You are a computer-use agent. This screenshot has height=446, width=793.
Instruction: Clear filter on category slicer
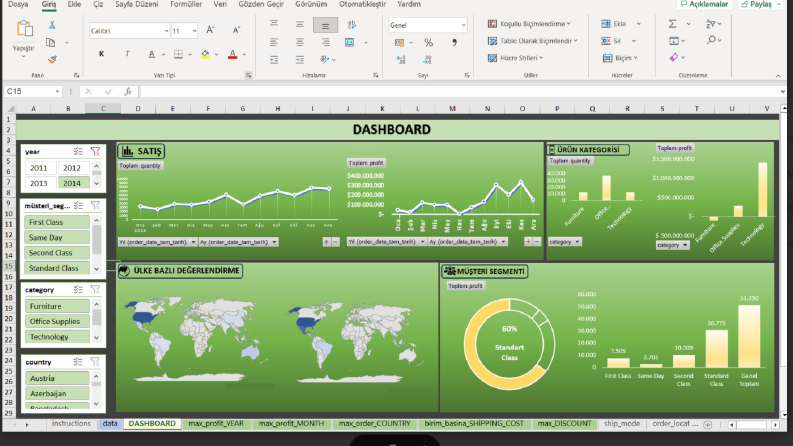pos(95,289)
